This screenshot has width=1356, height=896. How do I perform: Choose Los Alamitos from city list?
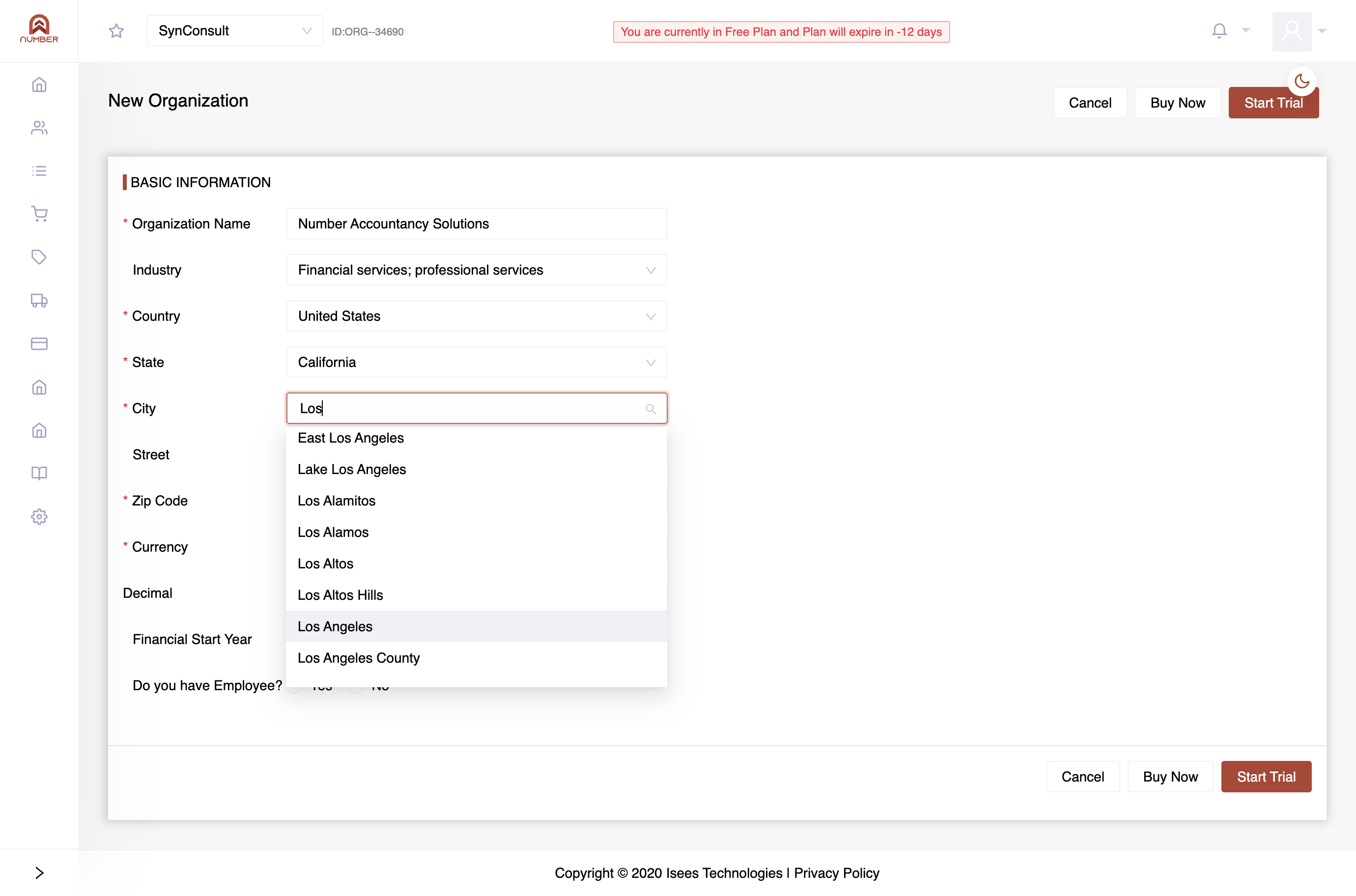click(x=477, y=501)
